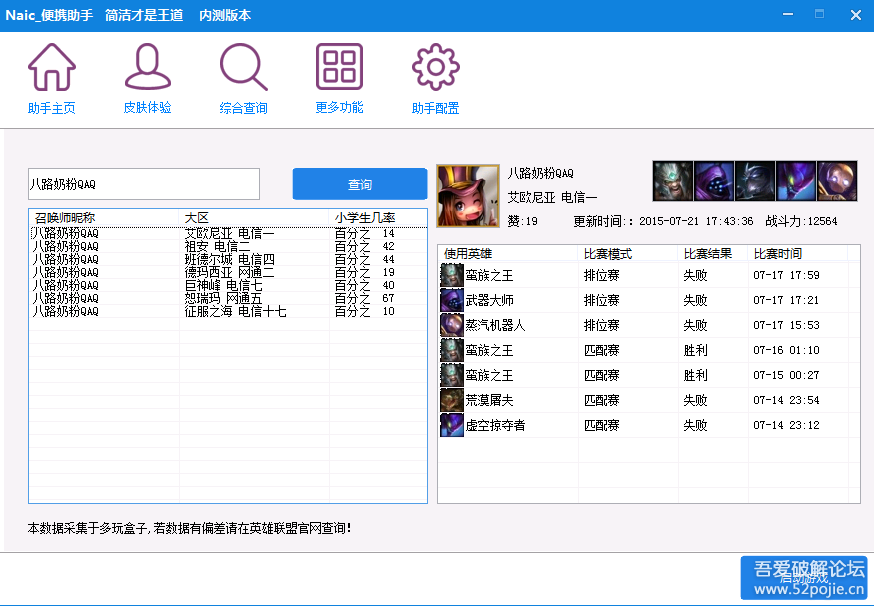Click 比赛时间 column header
The width and height of the screenshot is (874, 606).
(798, 254)
